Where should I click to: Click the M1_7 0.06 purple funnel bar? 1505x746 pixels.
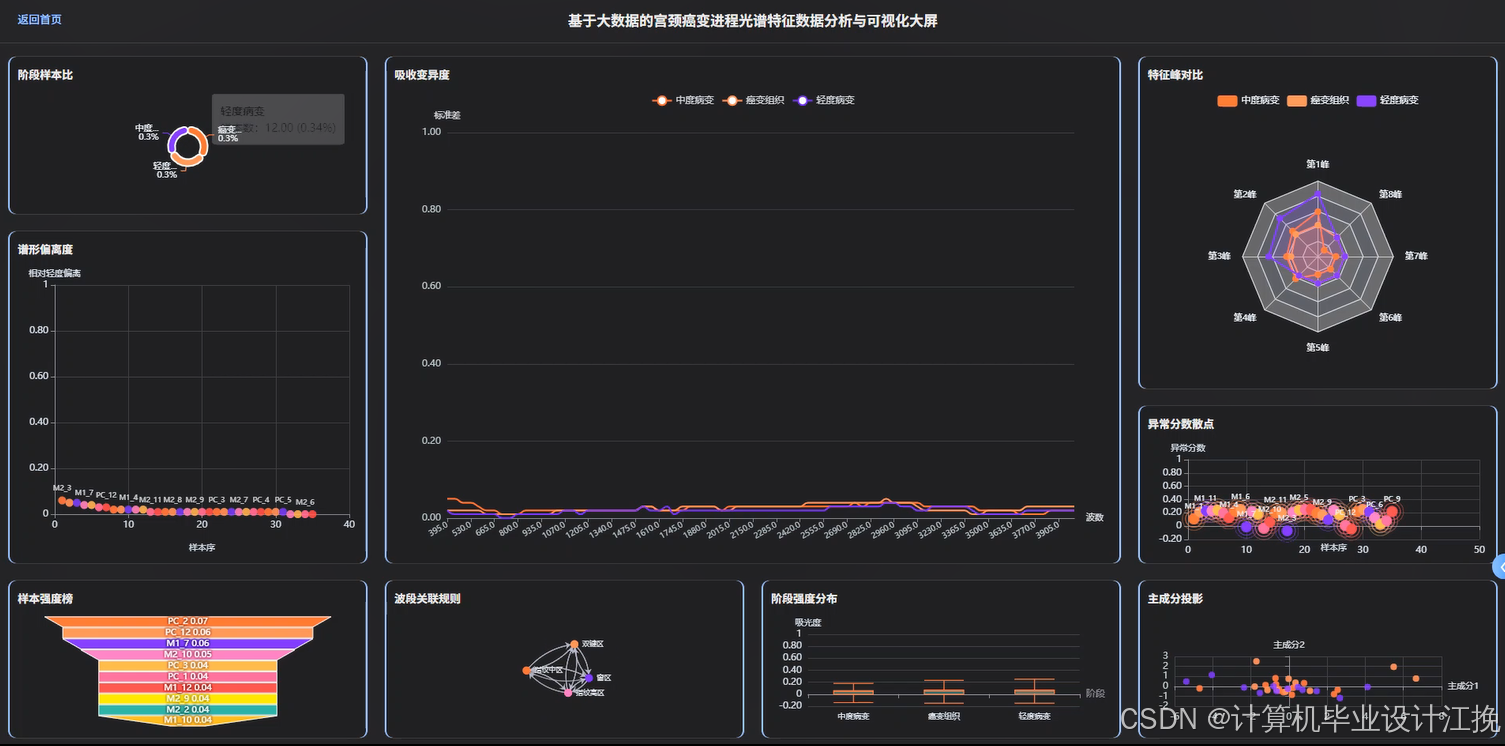(x=187, y=643)
